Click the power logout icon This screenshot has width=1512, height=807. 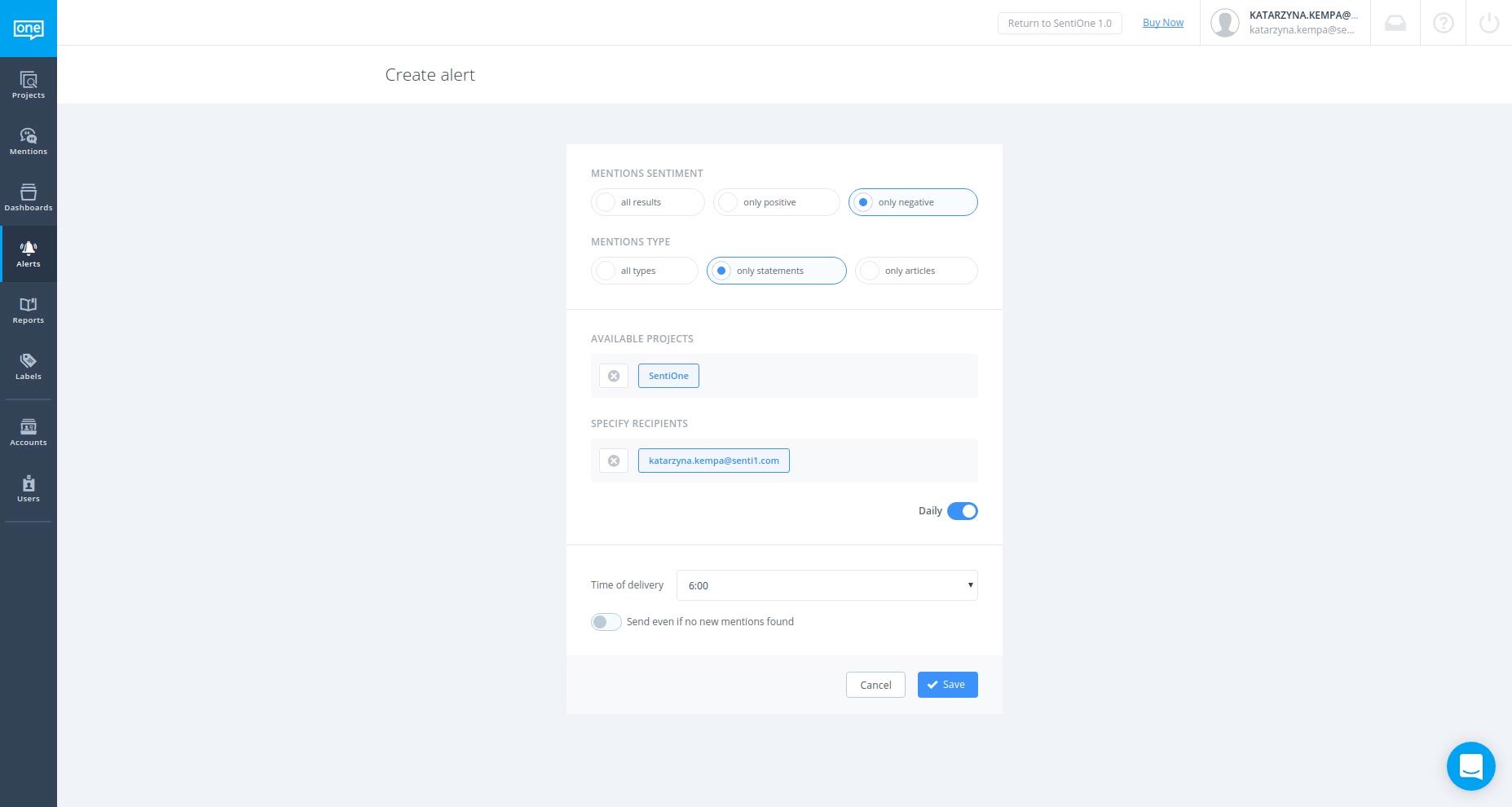[1489, 23]
